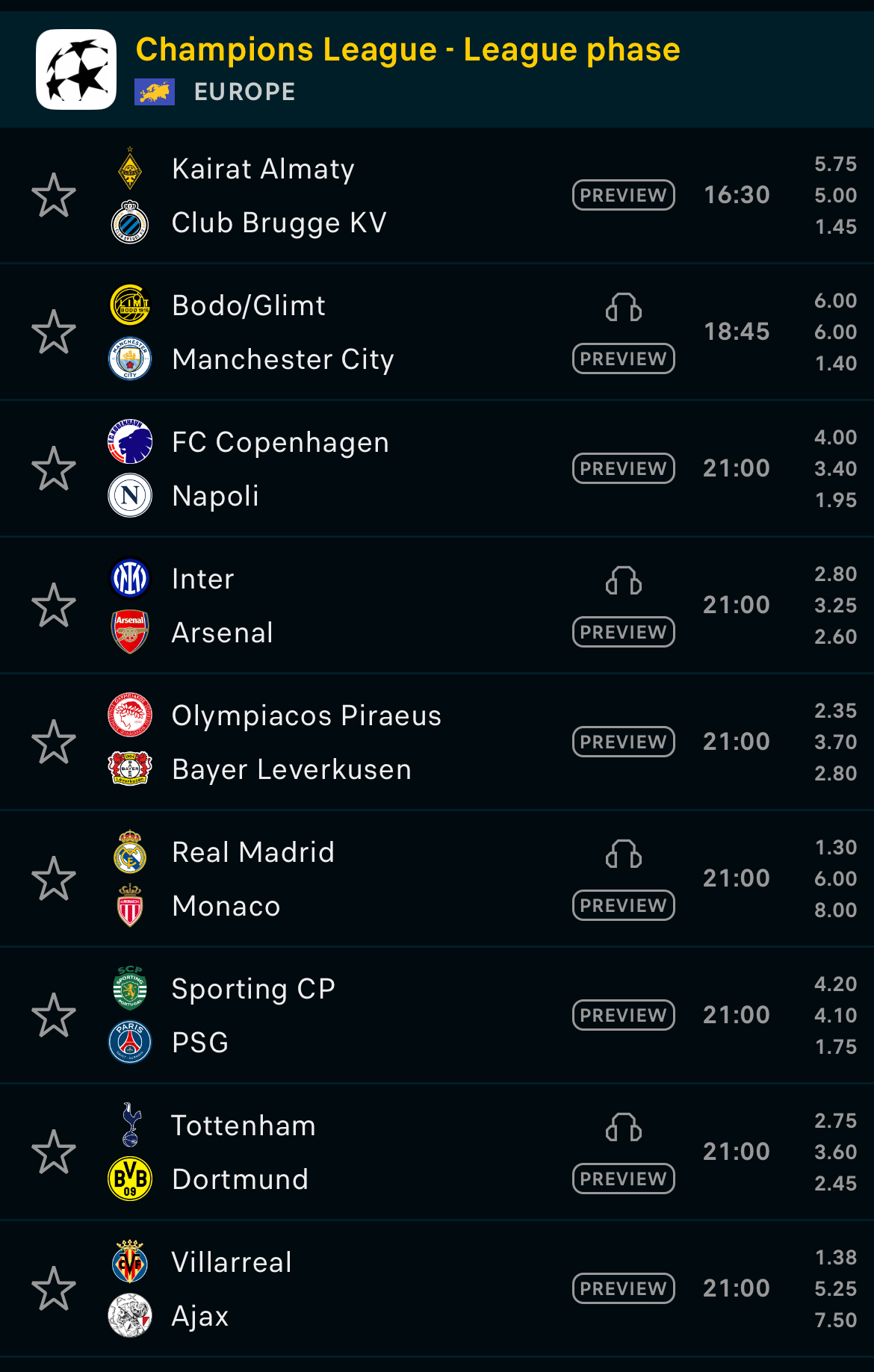Favorite the Sporting CP vs PSG match
874x1372 pixels.
pos(54,1015)
